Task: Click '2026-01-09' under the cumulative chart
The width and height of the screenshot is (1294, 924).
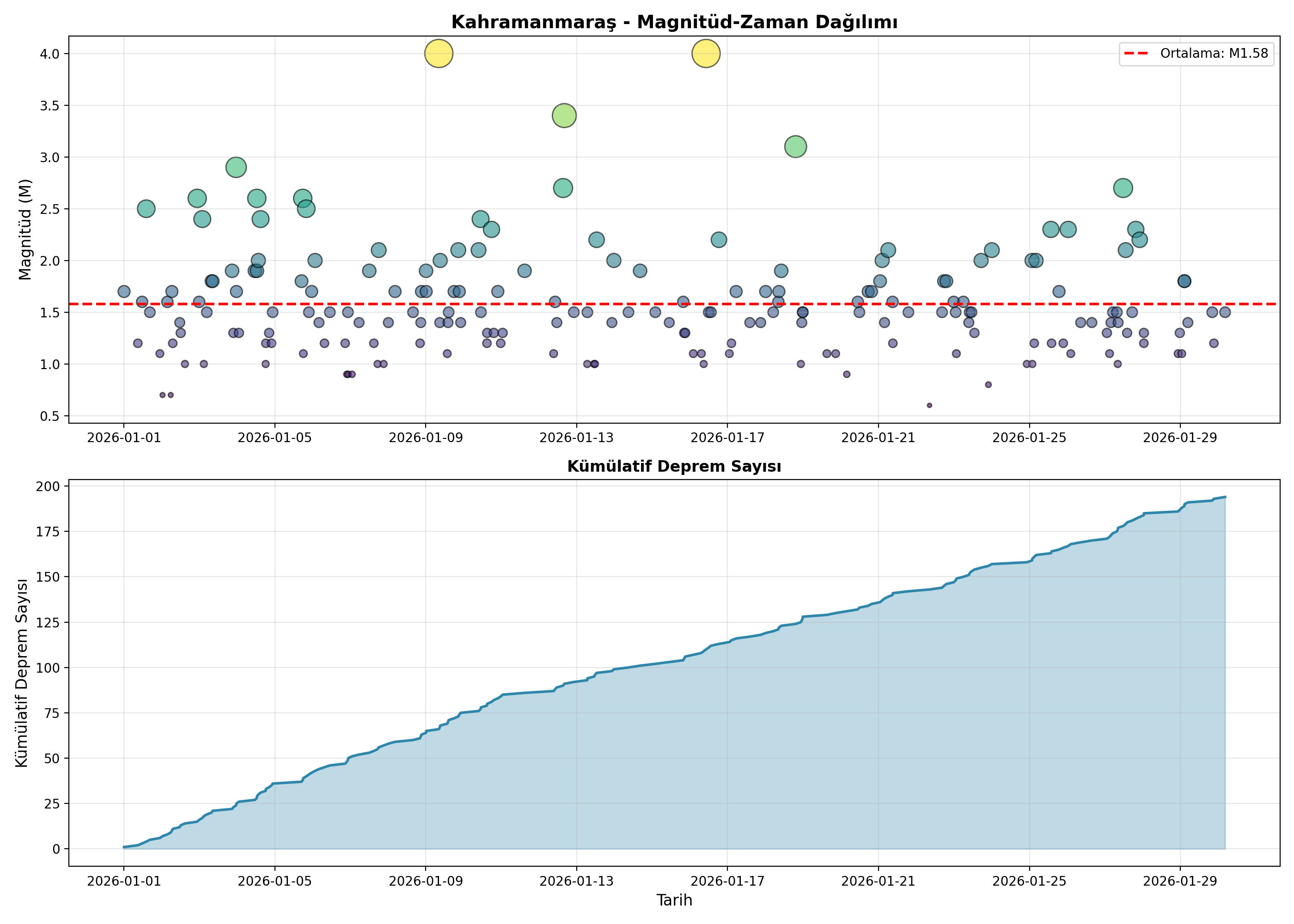Action: 426,881
